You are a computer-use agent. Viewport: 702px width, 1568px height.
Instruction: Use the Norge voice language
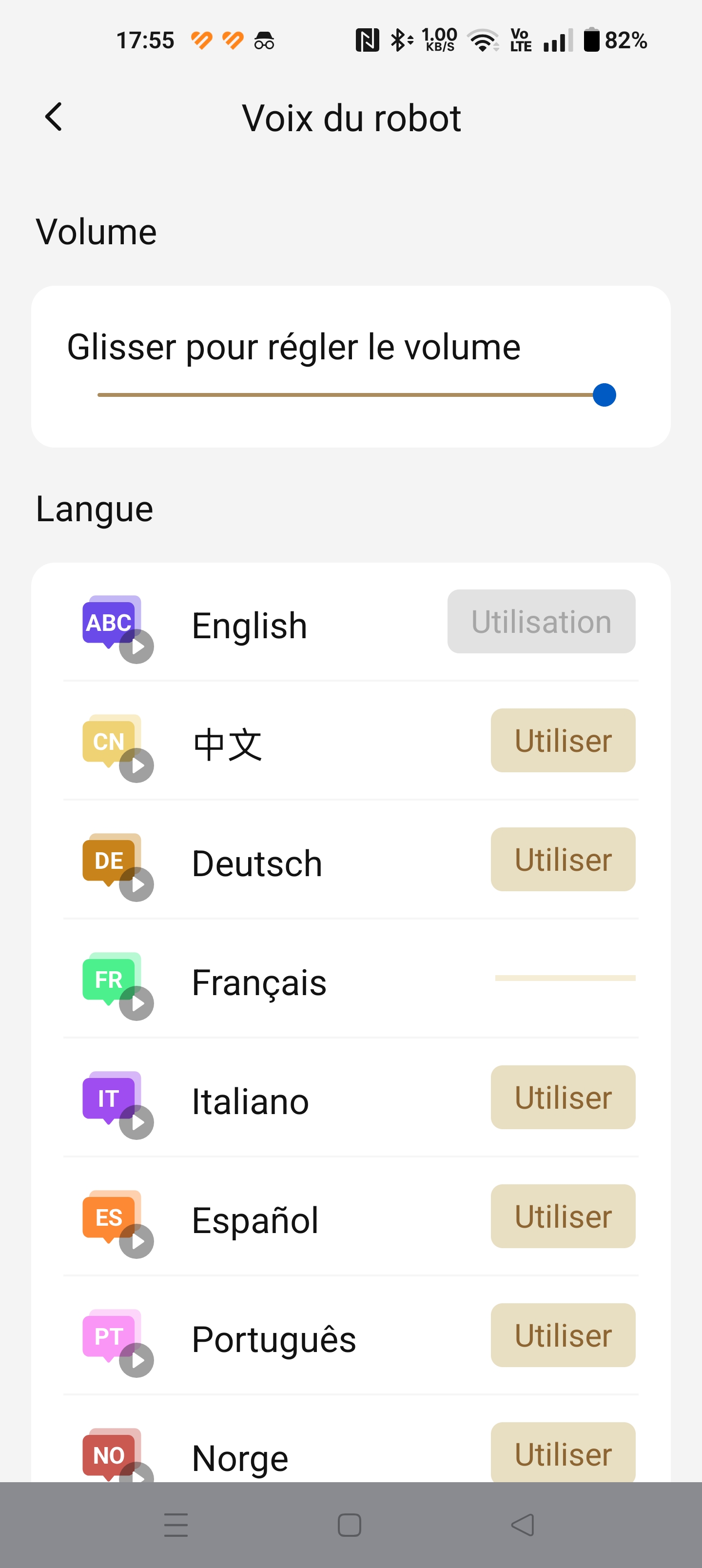[x=563, y=1452]
